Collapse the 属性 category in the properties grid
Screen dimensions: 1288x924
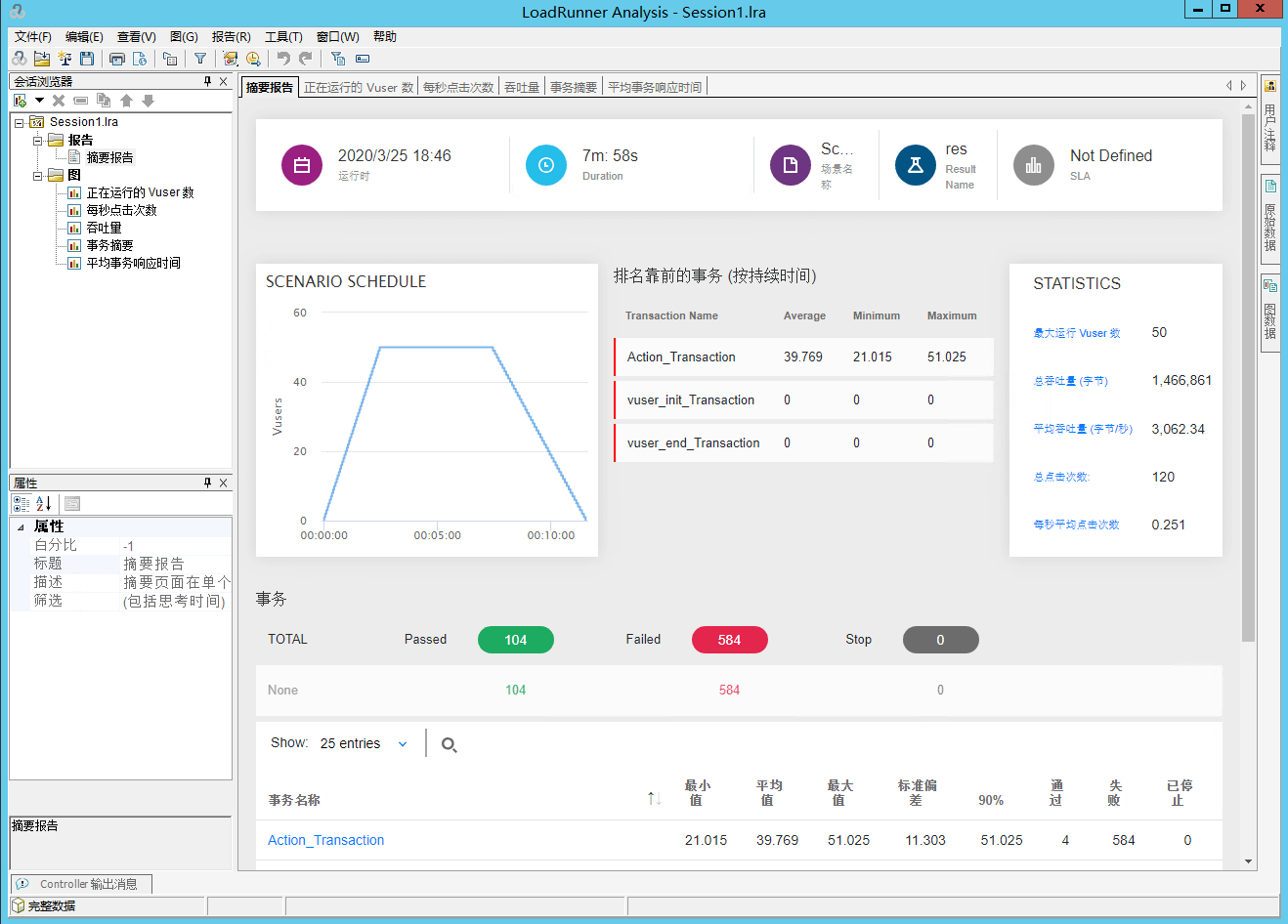21,526
